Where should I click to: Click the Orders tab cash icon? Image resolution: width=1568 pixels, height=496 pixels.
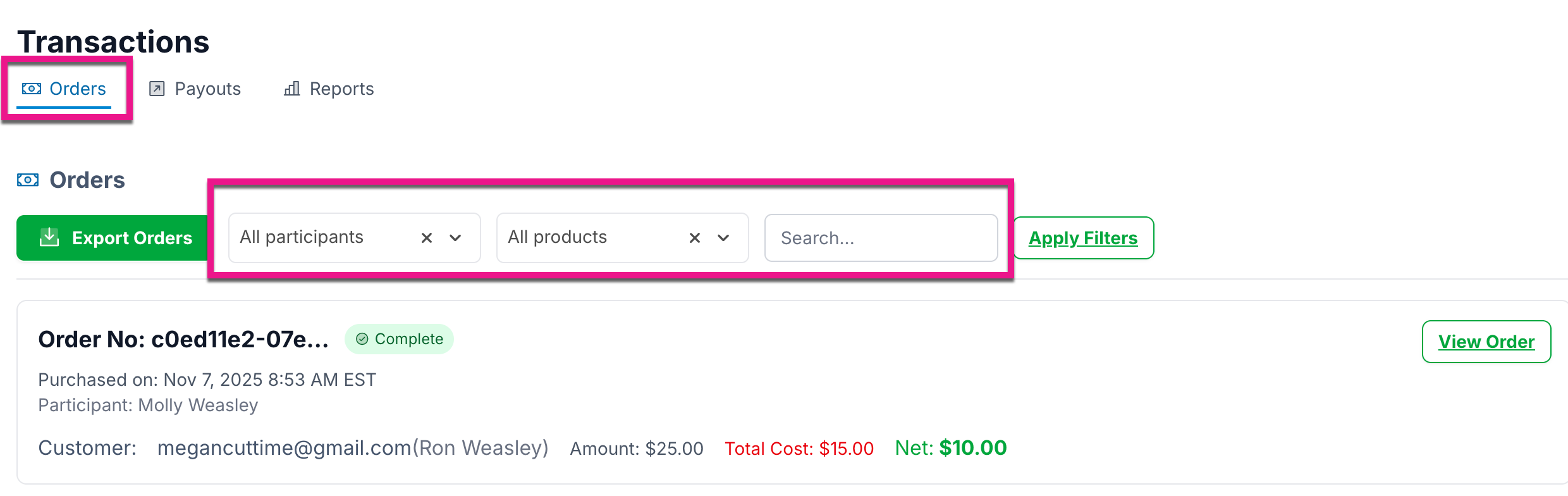point(31,89)
